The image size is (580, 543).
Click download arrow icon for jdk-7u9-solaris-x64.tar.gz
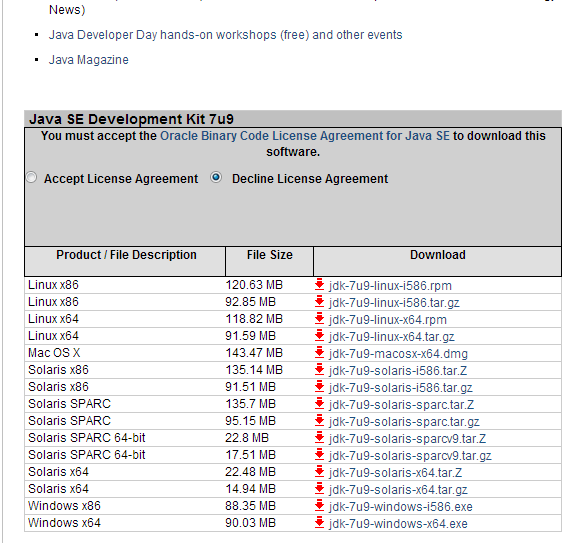[319, 489]
